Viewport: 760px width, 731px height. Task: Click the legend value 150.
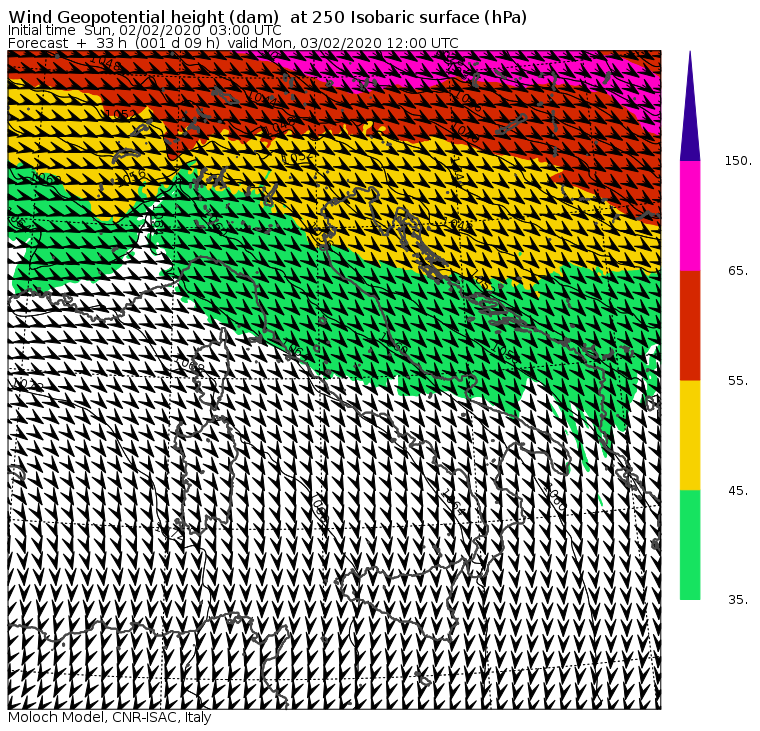coord(738,161)
